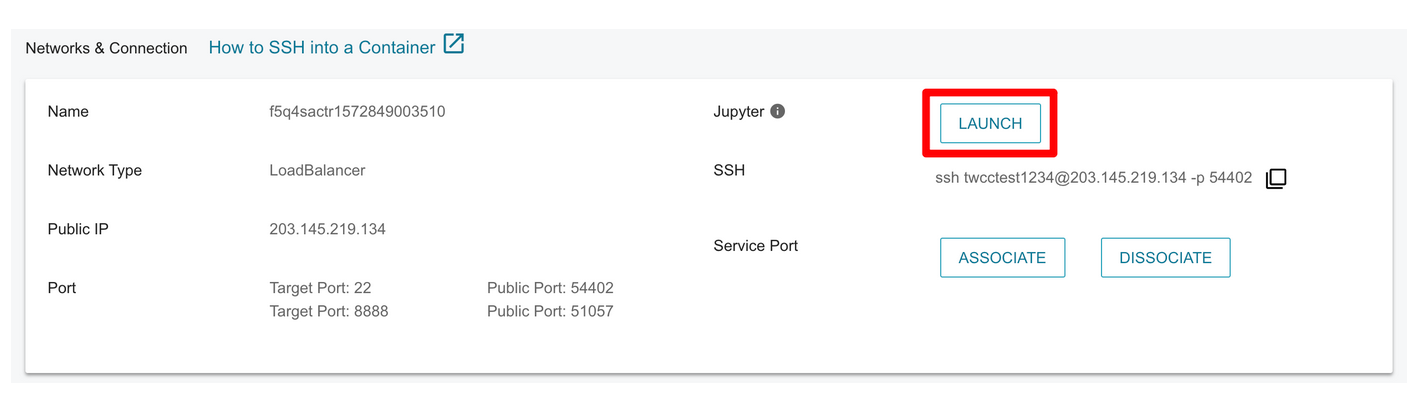This screenshot has width=1410, height=396.
Task: Copy the SSH command with copy icon
Action: [1275, 179]
